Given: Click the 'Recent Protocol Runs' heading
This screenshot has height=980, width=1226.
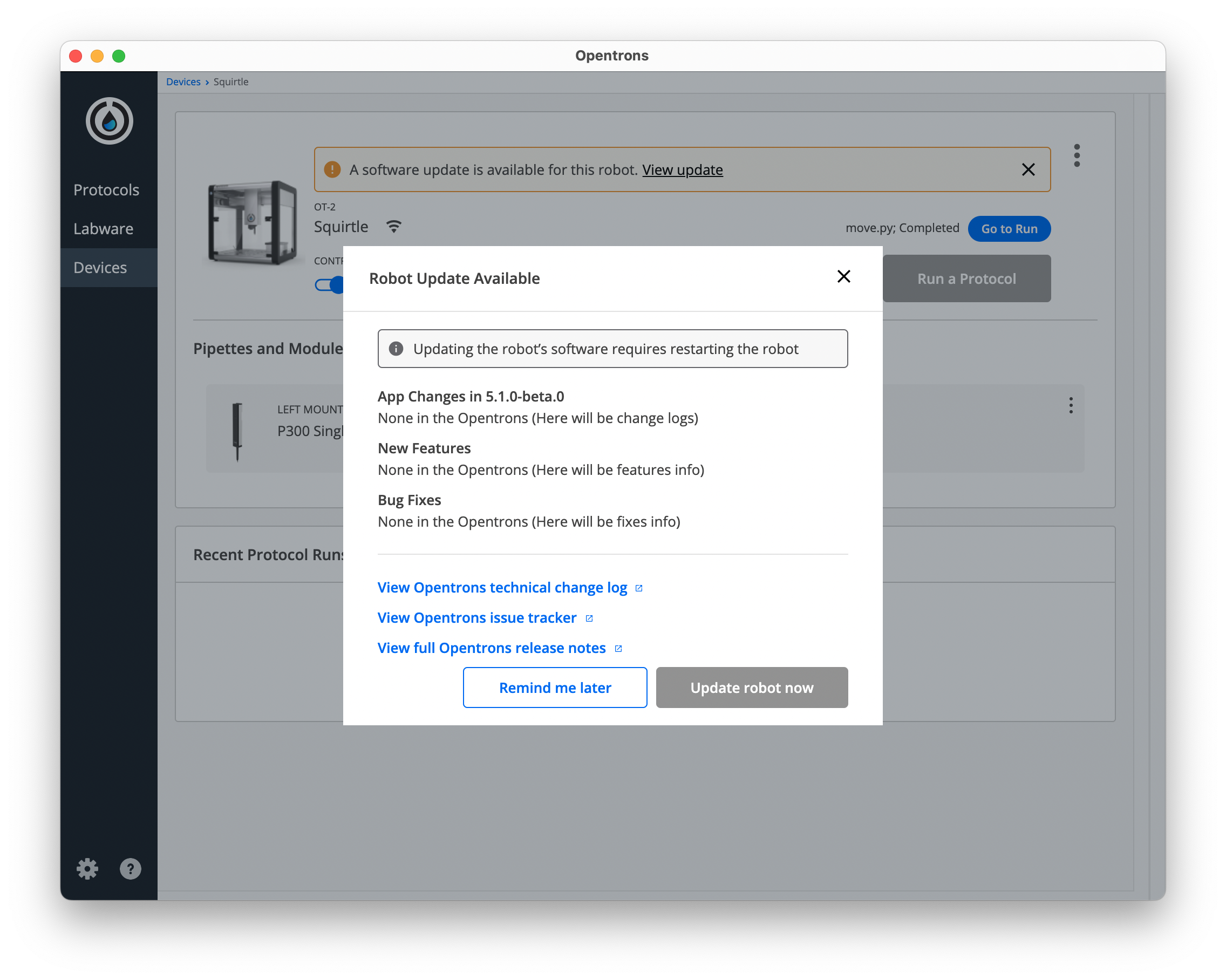Looking at the screenshot, I should pos(268,555).
